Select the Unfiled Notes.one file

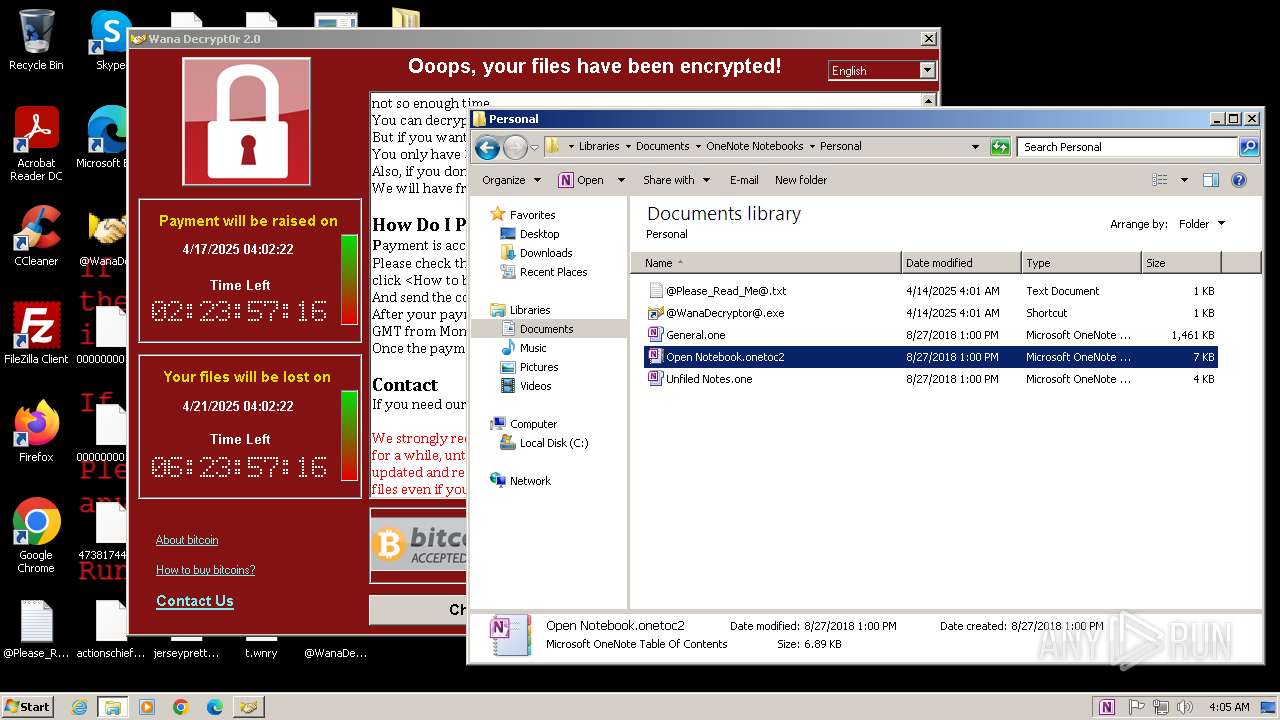(931, 379)
